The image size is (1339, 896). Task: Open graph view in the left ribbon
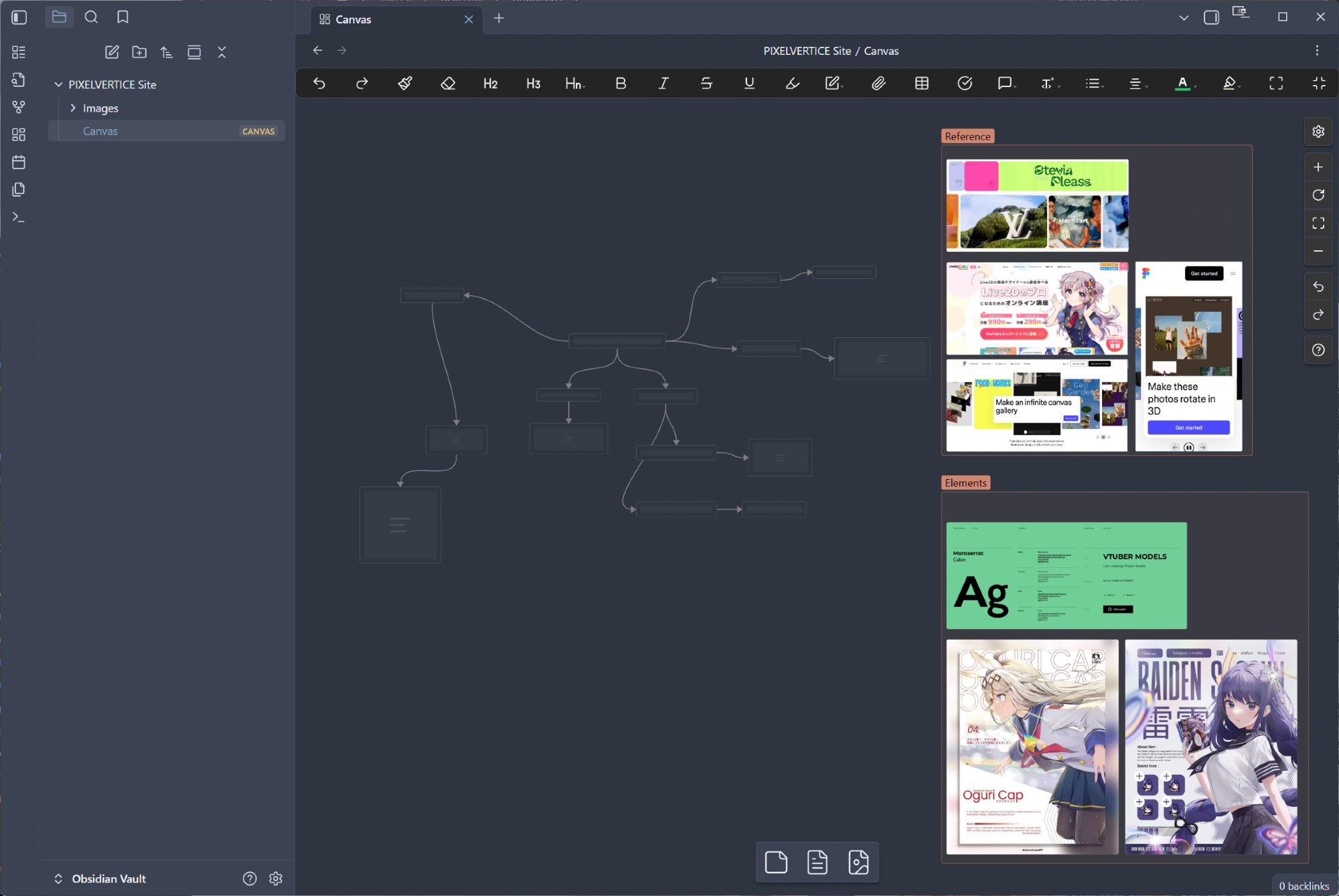click(x=19, y=107)
